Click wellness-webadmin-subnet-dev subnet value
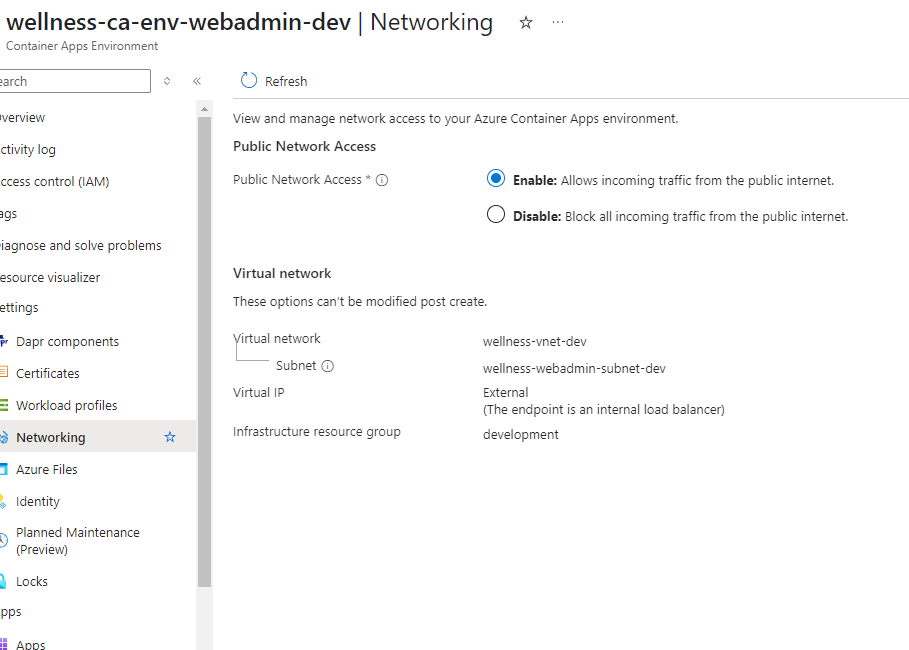This screenshot has width=909, height=650. click(574, 369)
